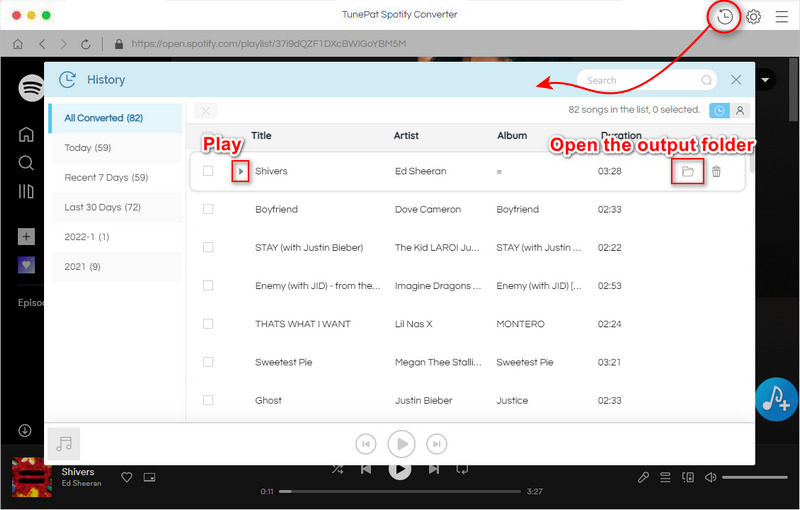Open Your Library icon in sidebar
800x510 pixels.
click(x=26, y=191)
